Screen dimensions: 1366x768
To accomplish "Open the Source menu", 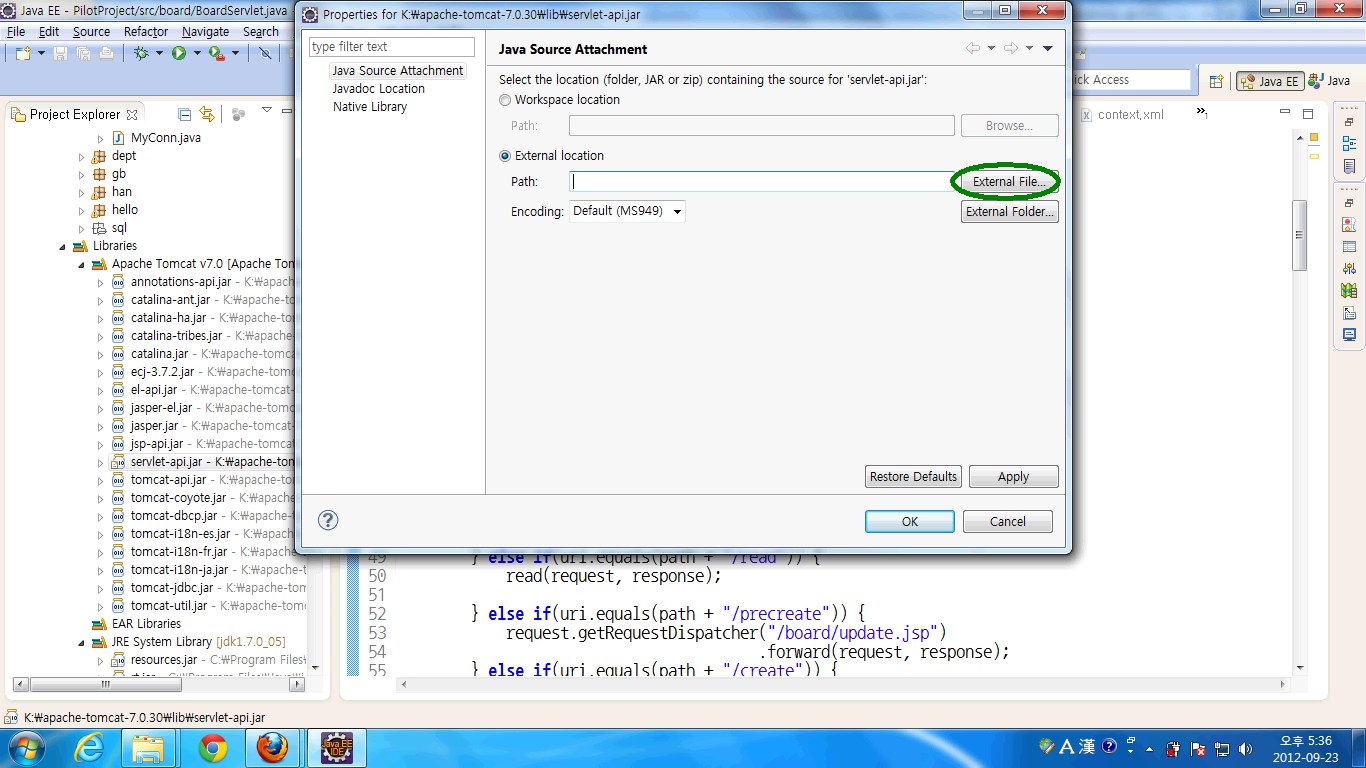I will click(x=91, y=32).
